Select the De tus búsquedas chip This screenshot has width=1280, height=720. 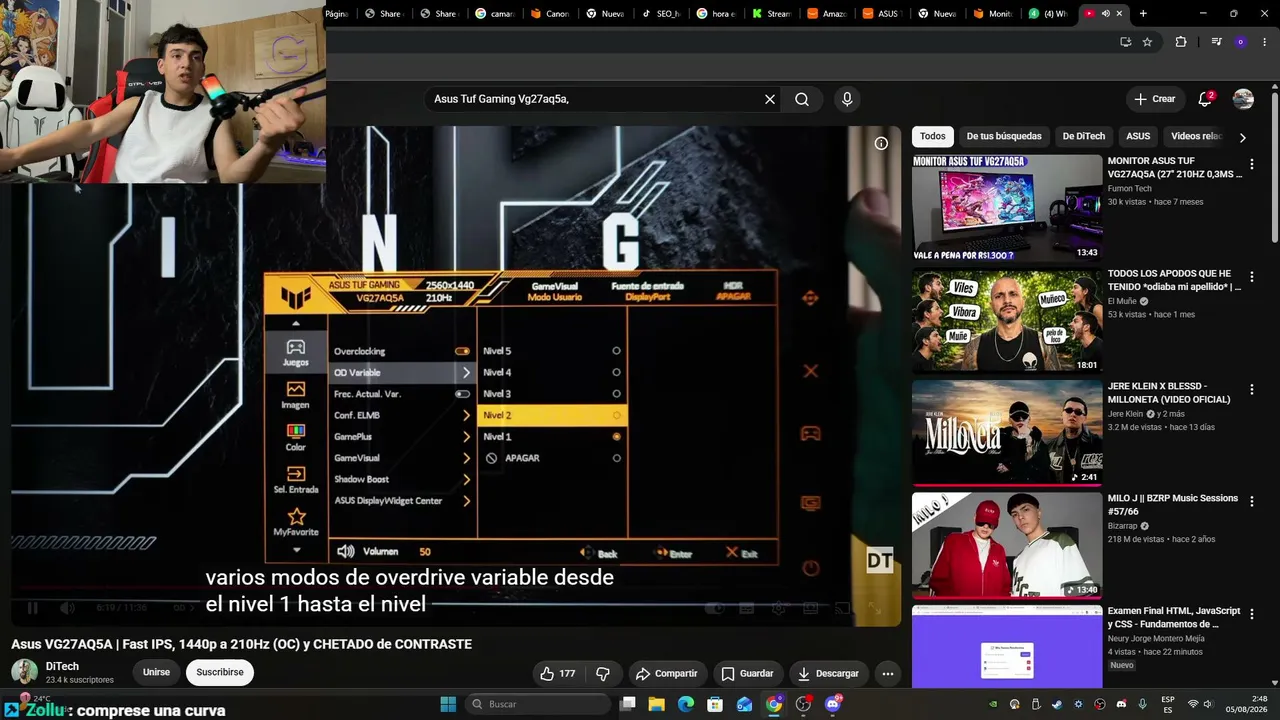click(1004, 136)
